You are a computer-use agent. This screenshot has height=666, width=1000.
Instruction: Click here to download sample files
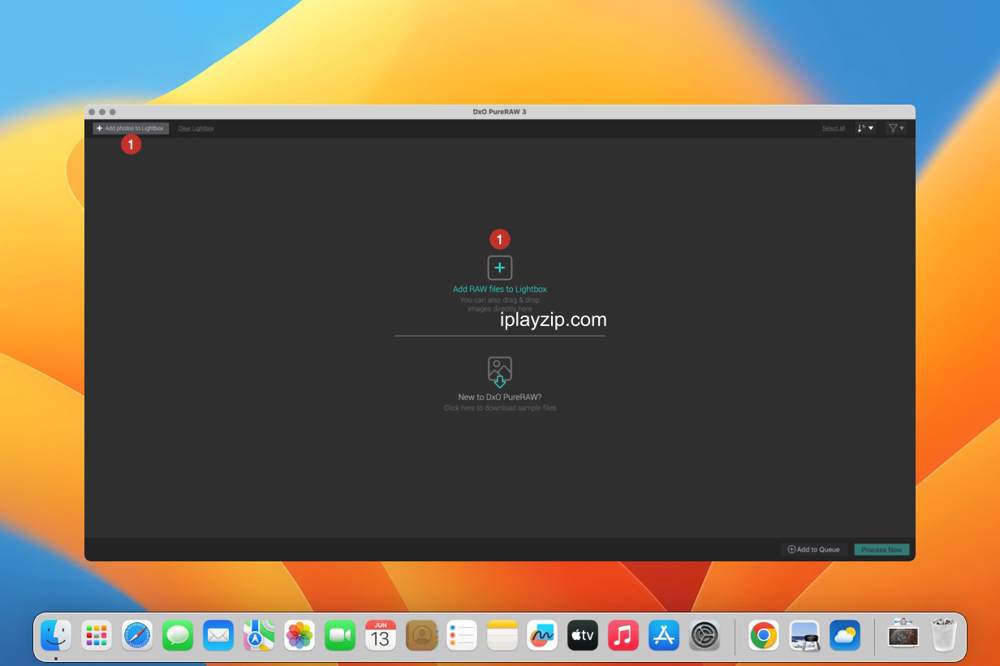499,408
